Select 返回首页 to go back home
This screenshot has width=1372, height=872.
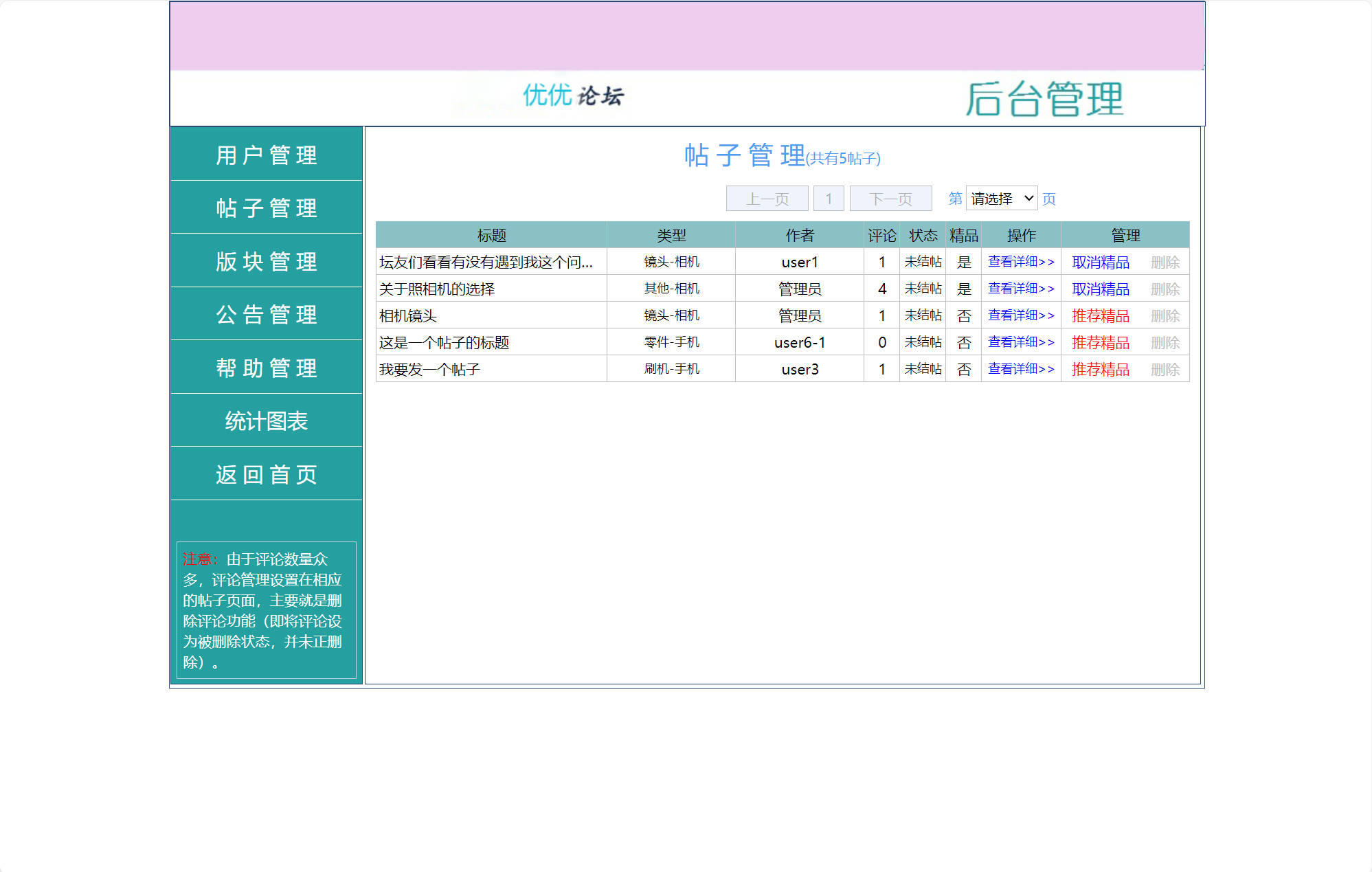click(x=266, y=473)
